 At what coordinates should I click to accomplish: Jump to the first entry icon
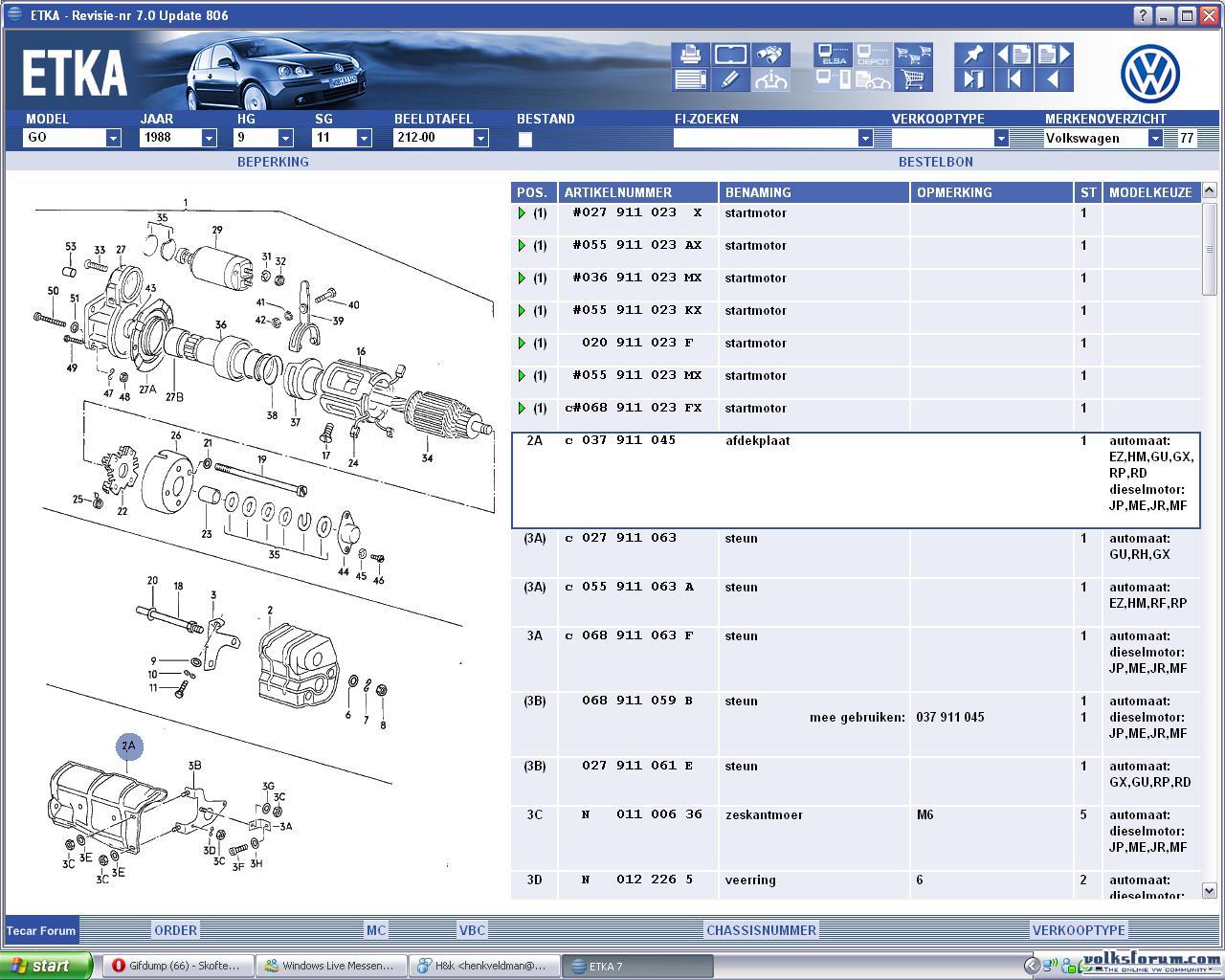1013,79
